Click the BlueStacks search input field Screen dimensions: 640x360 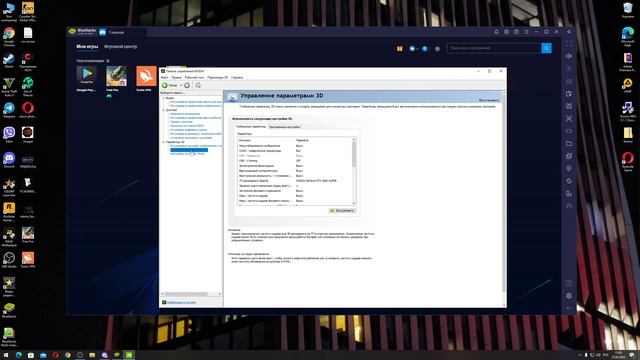pos(494,48)
